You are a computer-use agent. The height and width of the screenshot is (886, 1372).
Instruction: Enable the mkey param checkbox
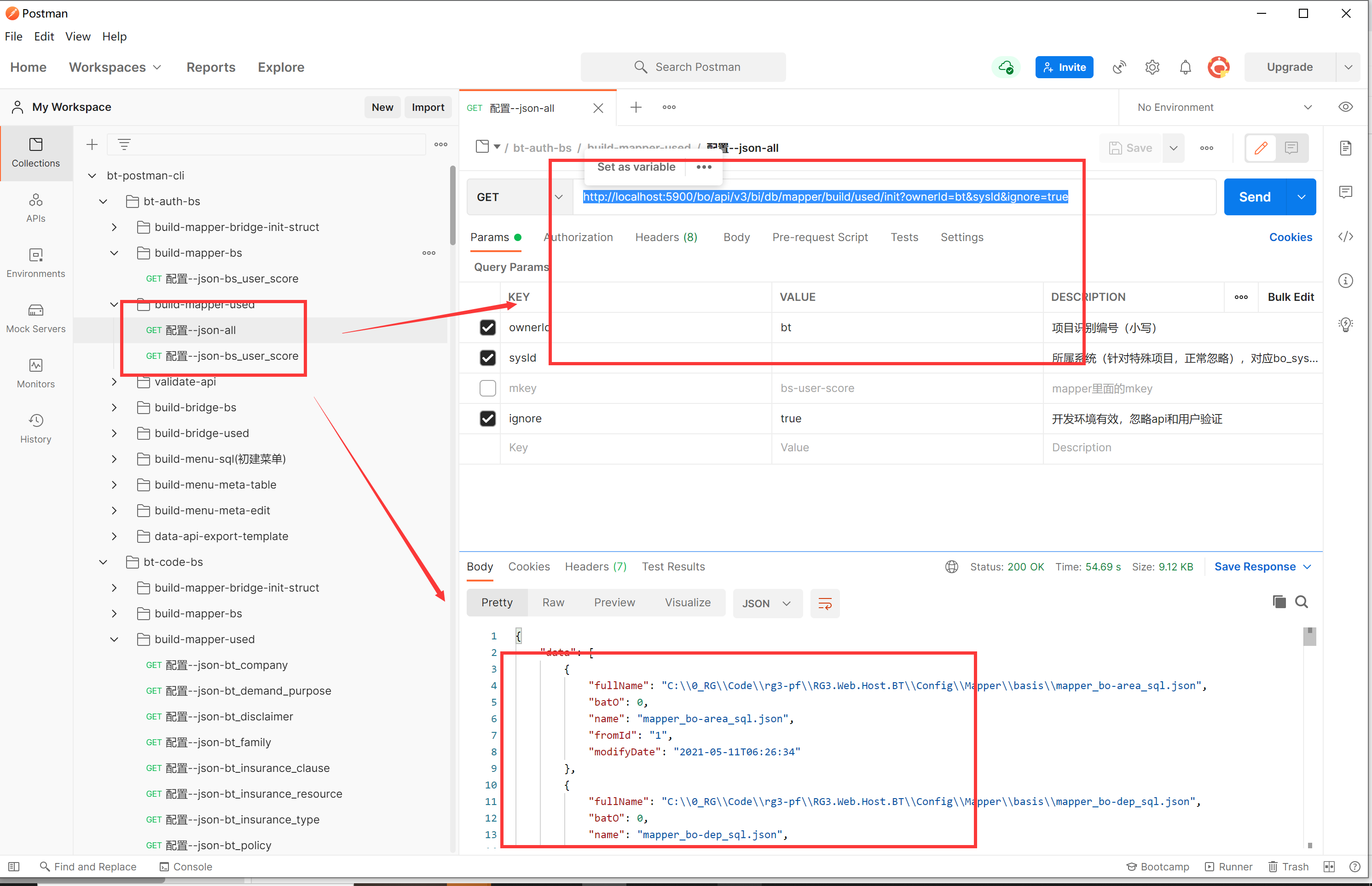click(x=487, y=388)
